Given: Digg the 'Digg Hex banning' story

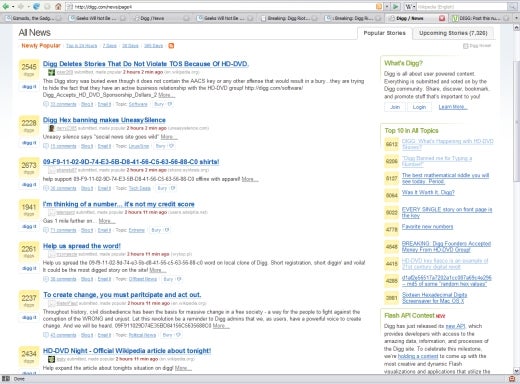Looking at the screenshot, I should [x=29, y=143].
